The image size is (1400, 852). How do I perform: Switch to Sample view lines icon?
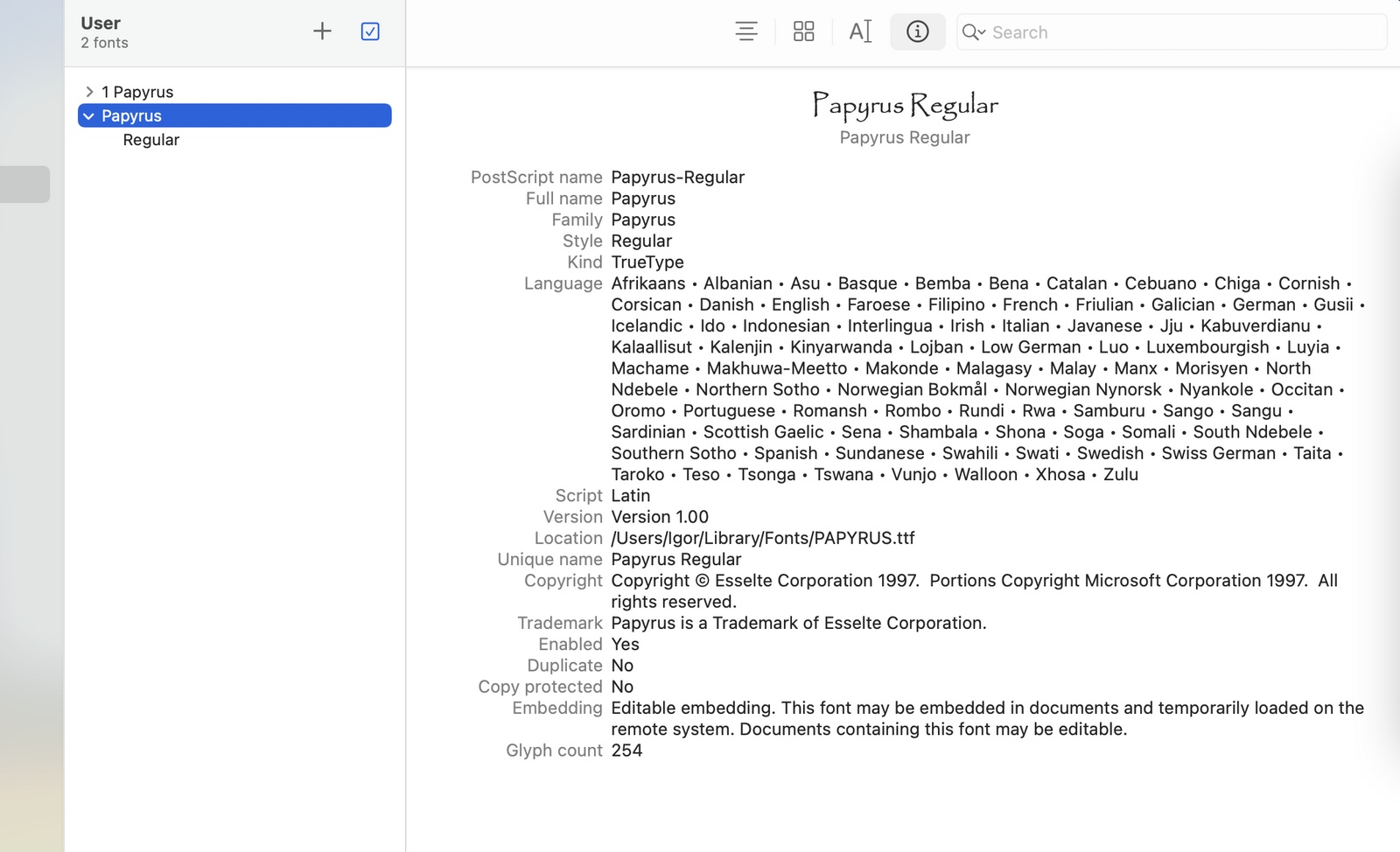(746, 31)
